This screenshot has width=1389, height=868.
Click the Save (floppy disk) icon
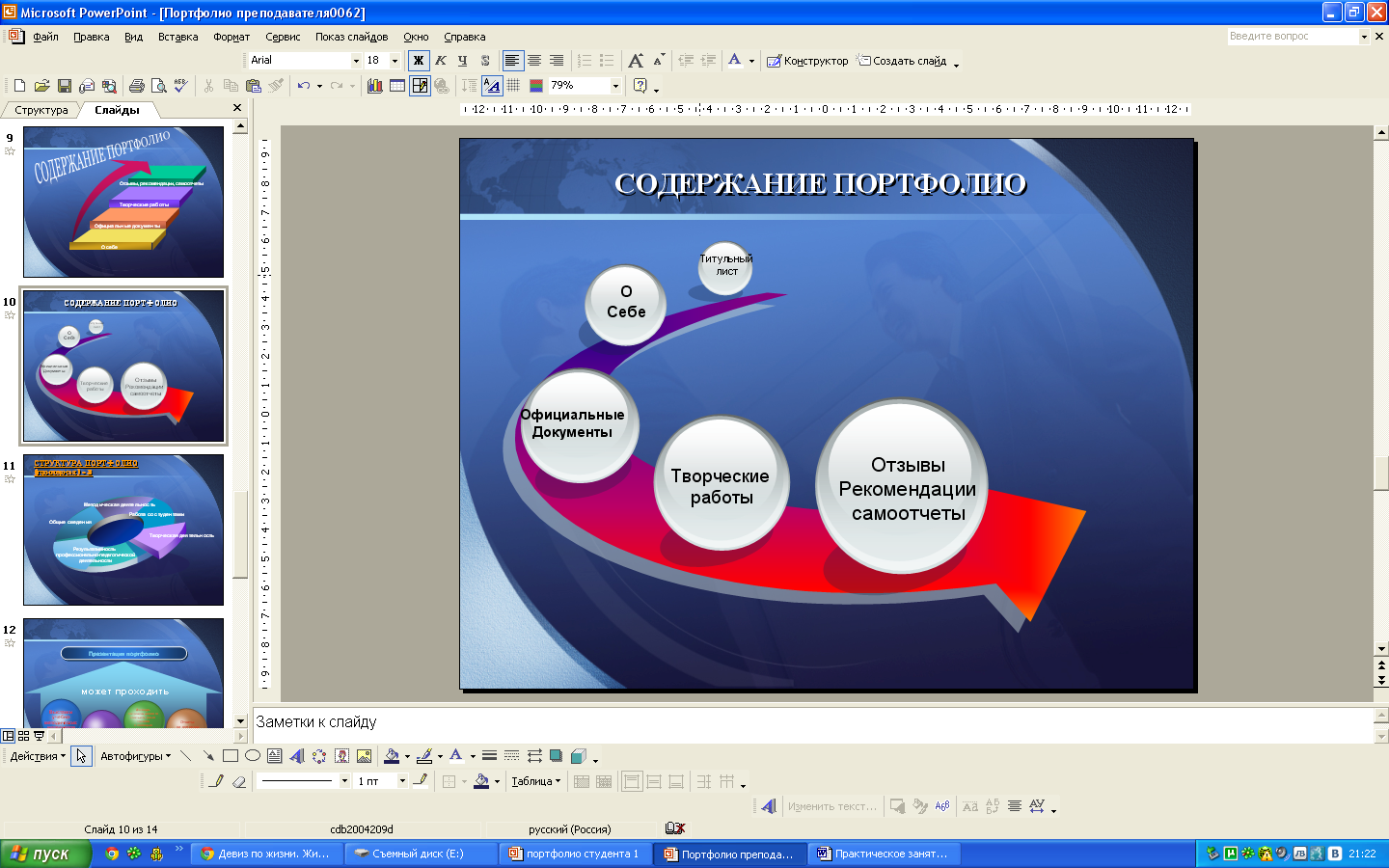[x=64, y=86]
